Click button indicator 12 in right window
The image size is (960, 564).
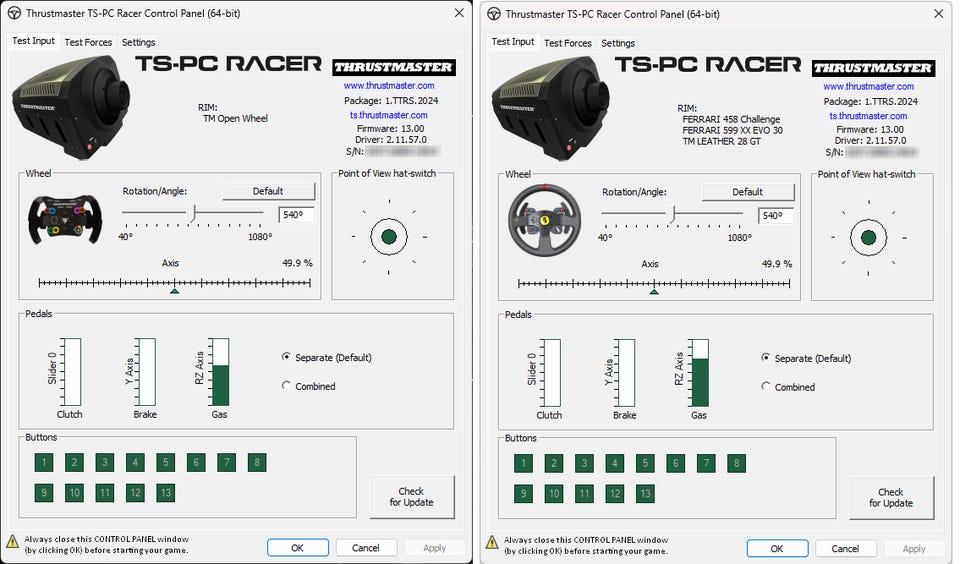click(x=615, y=494)
